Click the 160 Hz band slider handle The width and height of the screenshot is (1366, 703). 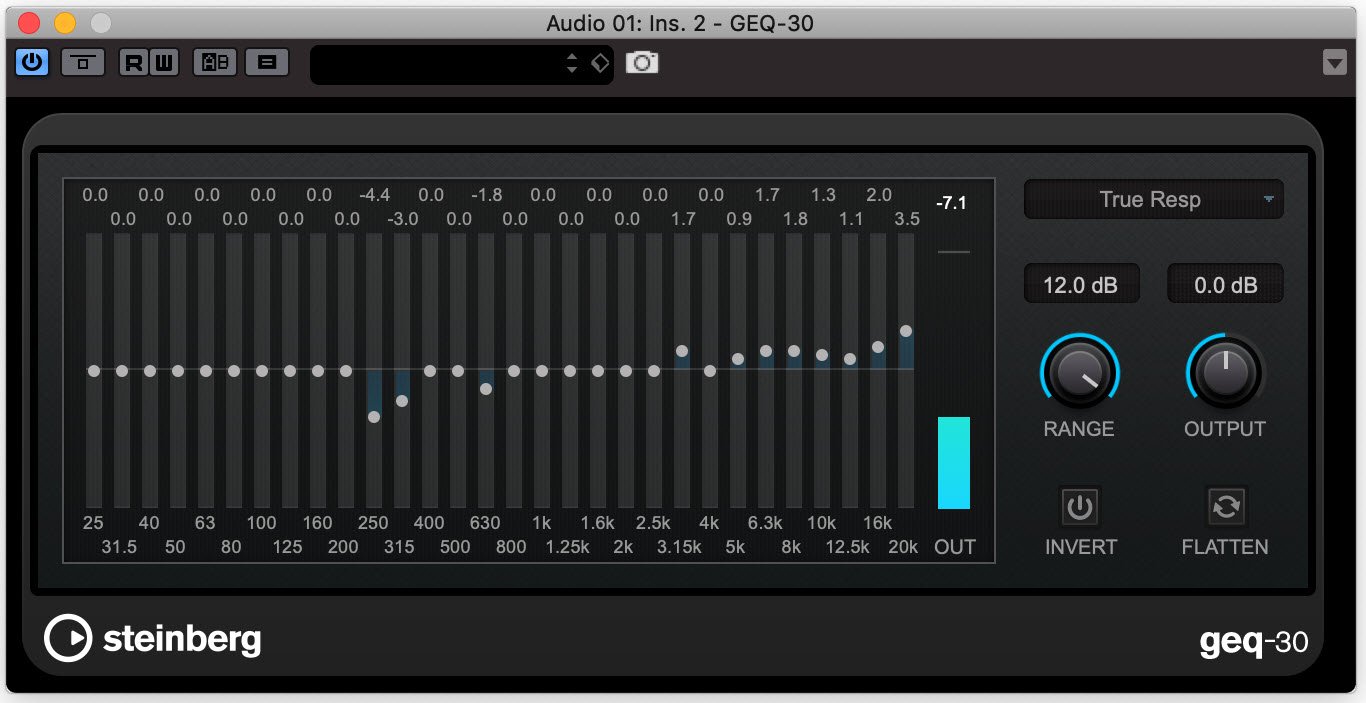coord(318,371)
